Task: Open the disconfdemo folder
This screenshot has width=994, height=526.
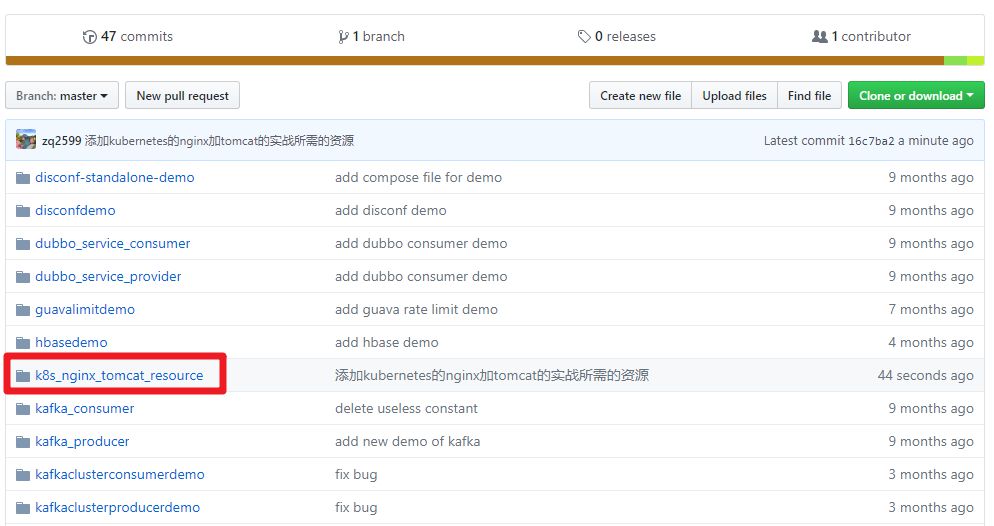Action: point(75,210)
